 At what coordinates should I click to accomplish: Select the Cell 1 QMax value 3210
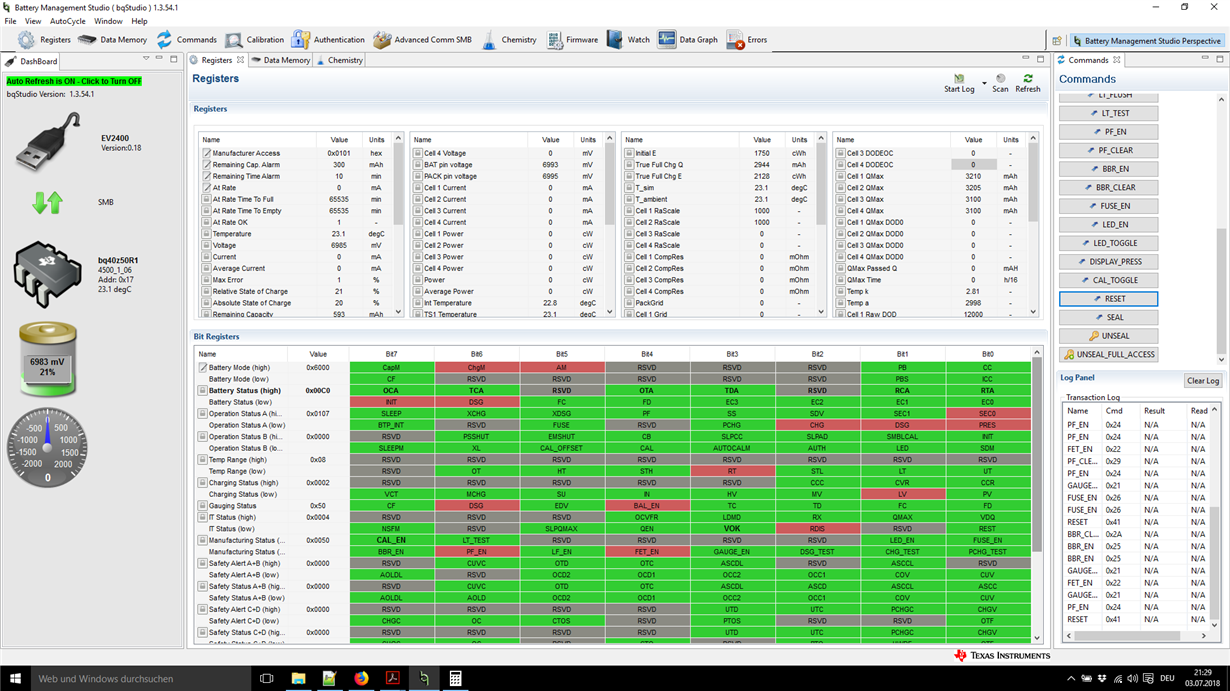[973, 176]
